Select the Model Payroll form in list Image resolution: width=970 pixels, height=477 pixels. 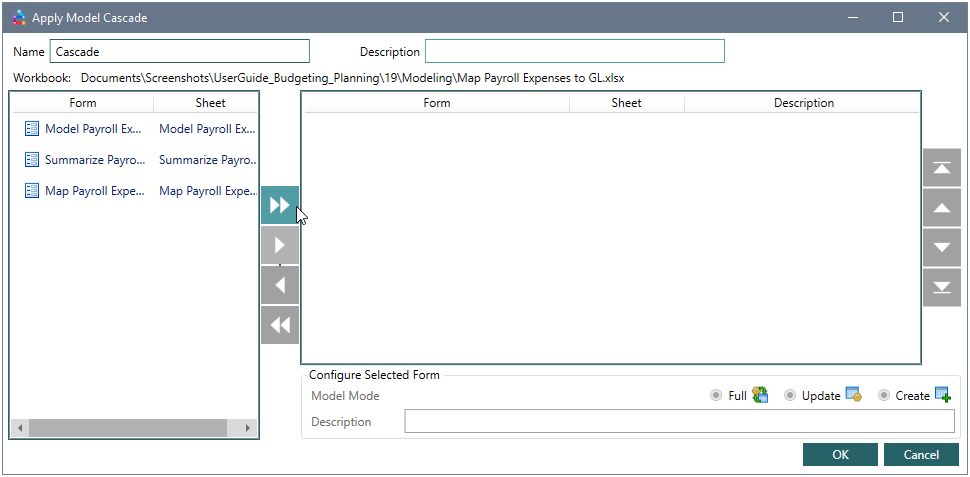pos(94,129)
